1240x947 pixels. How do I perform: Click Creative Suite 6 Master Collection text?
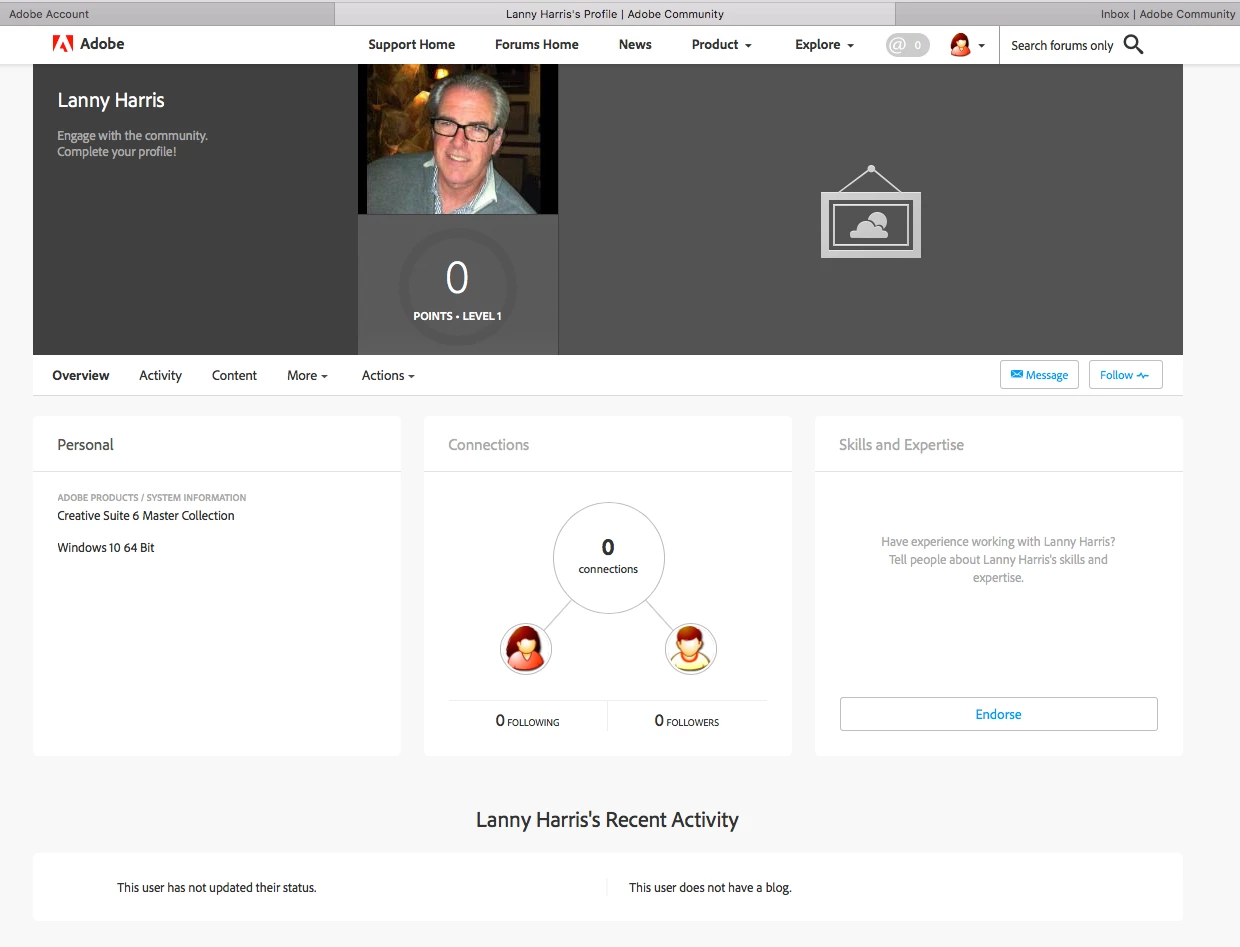pyautogui.click(x=146, y=516)
